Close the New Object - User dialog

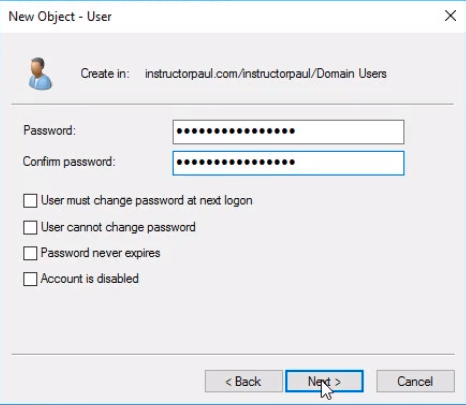[x=450, y=16]
